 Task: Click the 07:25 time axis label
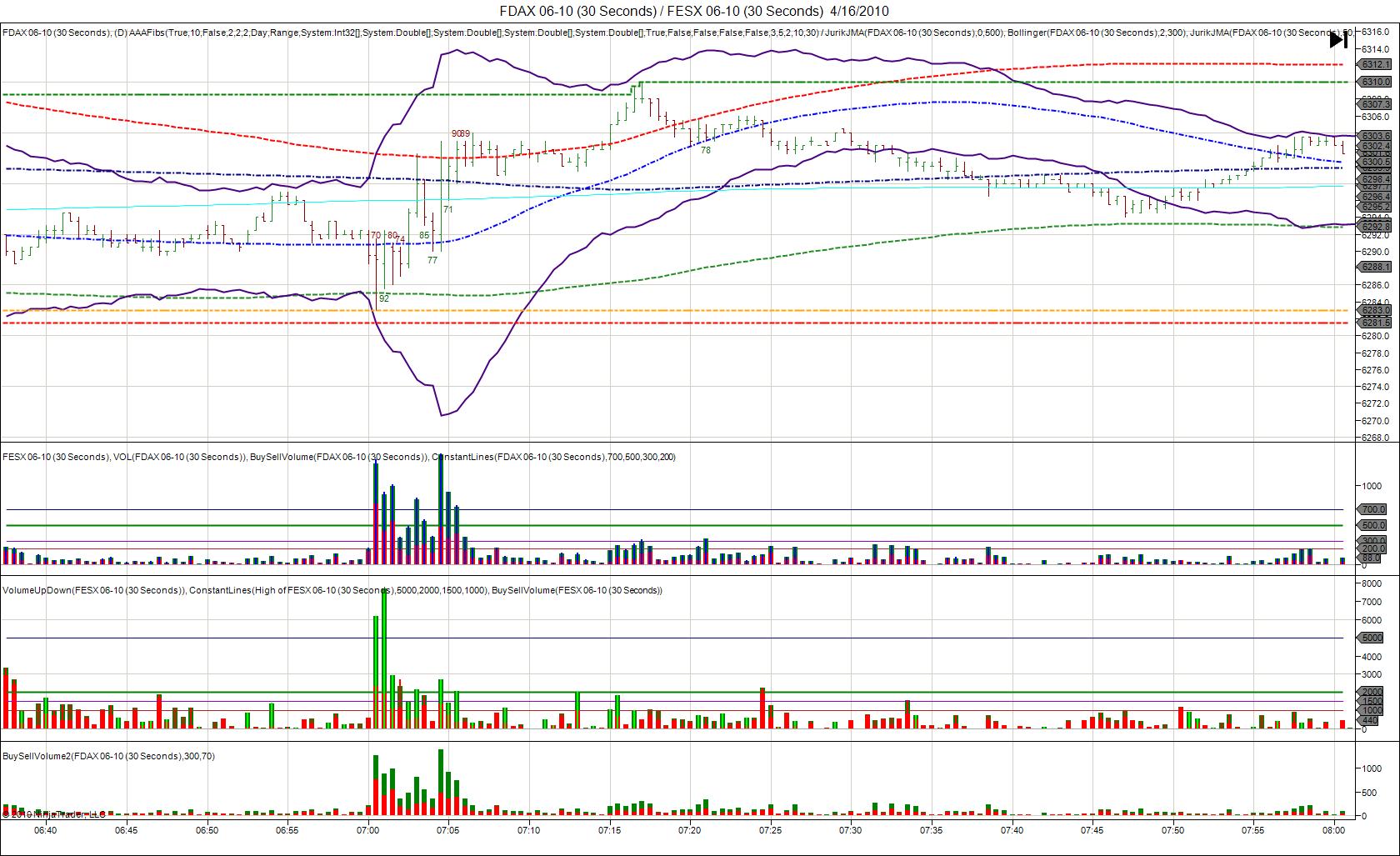click(771, 830)
